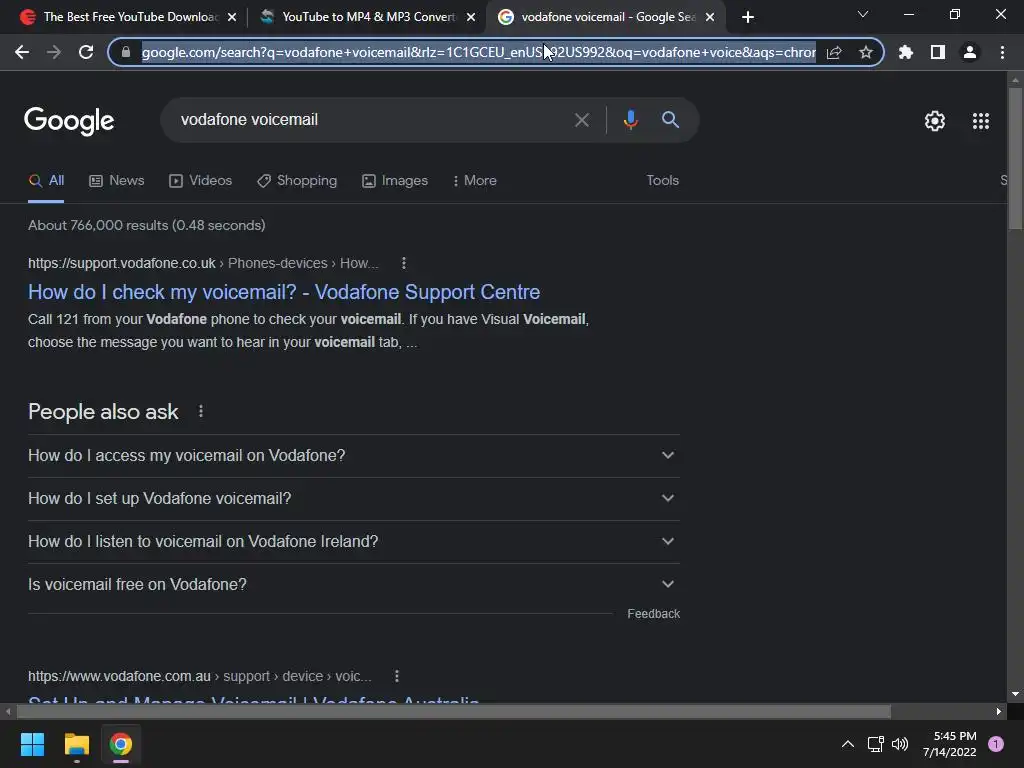Open the Windows Start menu
This screenshot has width=1024, height=768.
[x=32, y=744]
